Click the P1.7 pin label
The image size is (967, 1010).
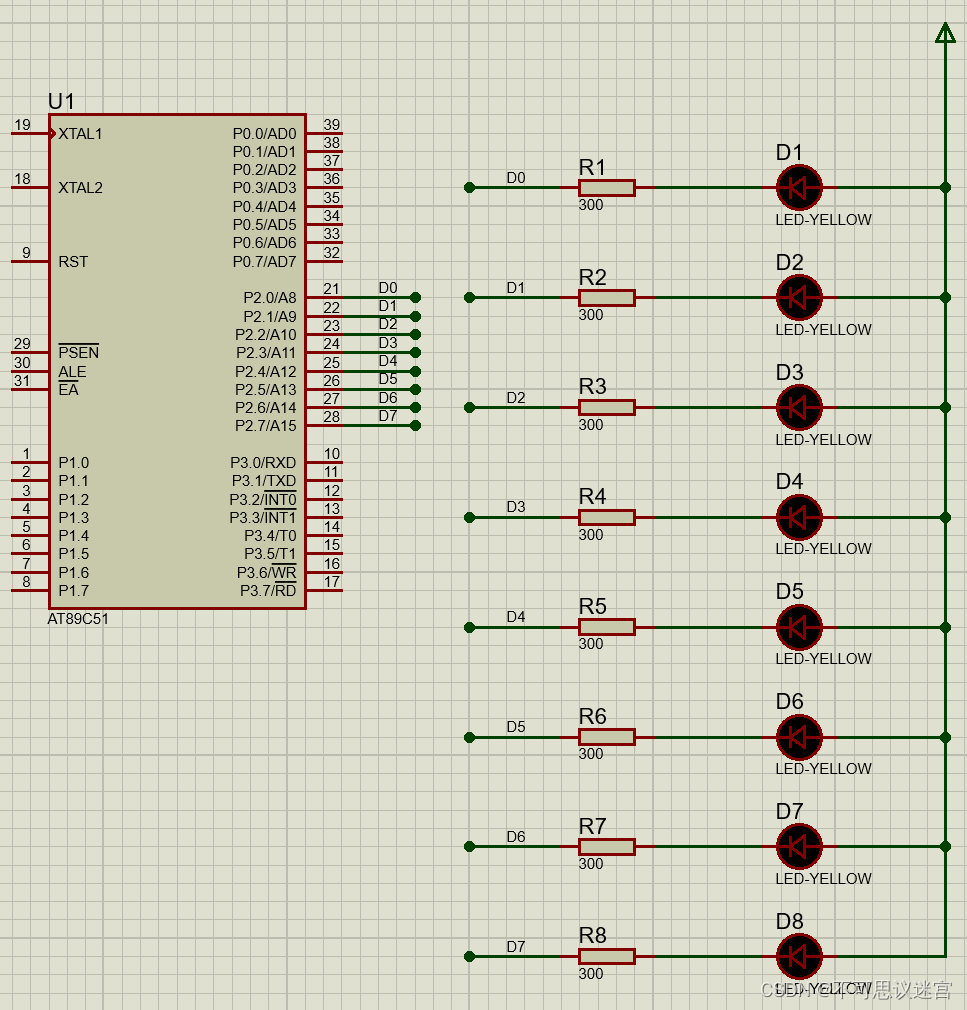(73, 591)
